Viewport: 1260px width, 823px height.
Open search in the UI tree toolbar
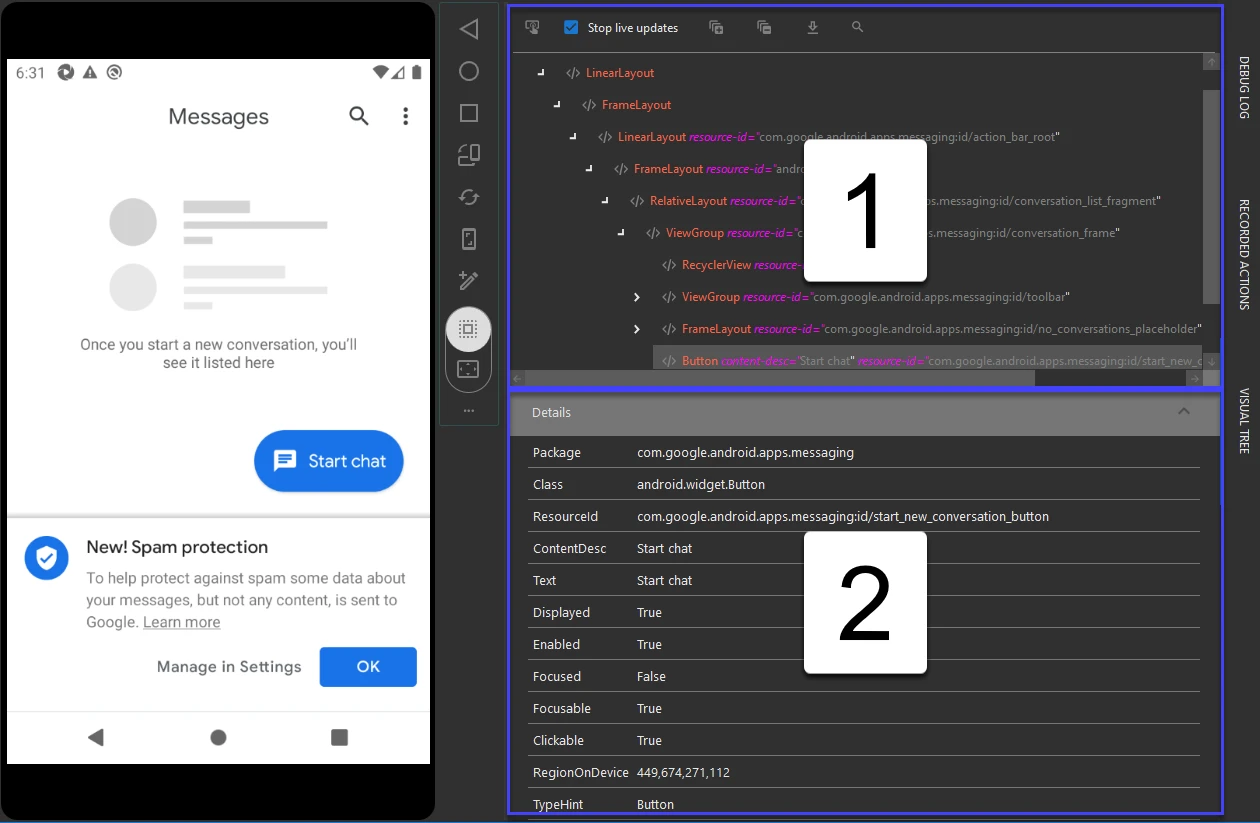coord(857,28)
